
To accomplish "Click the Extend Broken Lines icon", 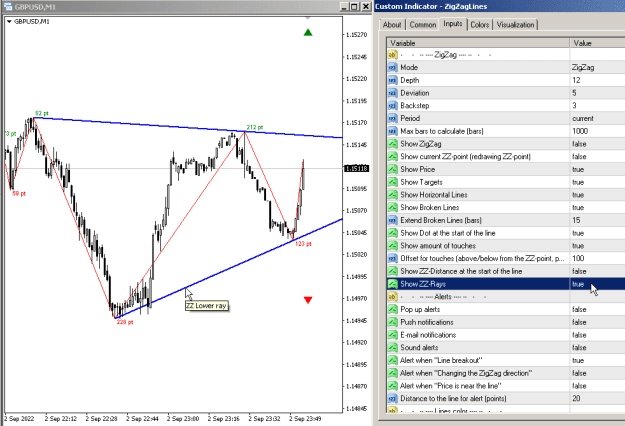I will [393, 220].
